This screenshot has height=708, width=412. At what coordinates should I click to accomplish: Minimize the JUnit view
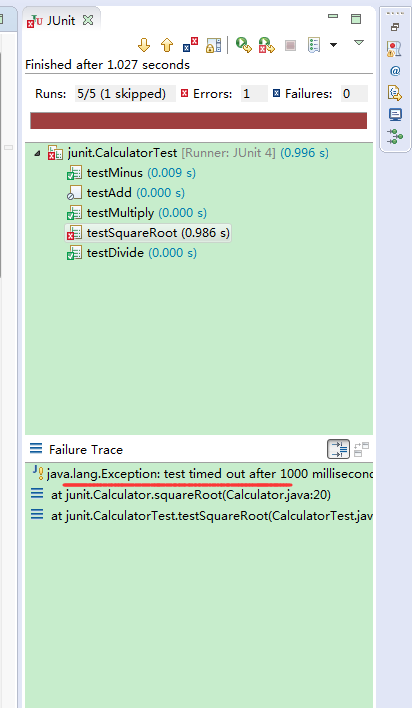click(333, 16)
